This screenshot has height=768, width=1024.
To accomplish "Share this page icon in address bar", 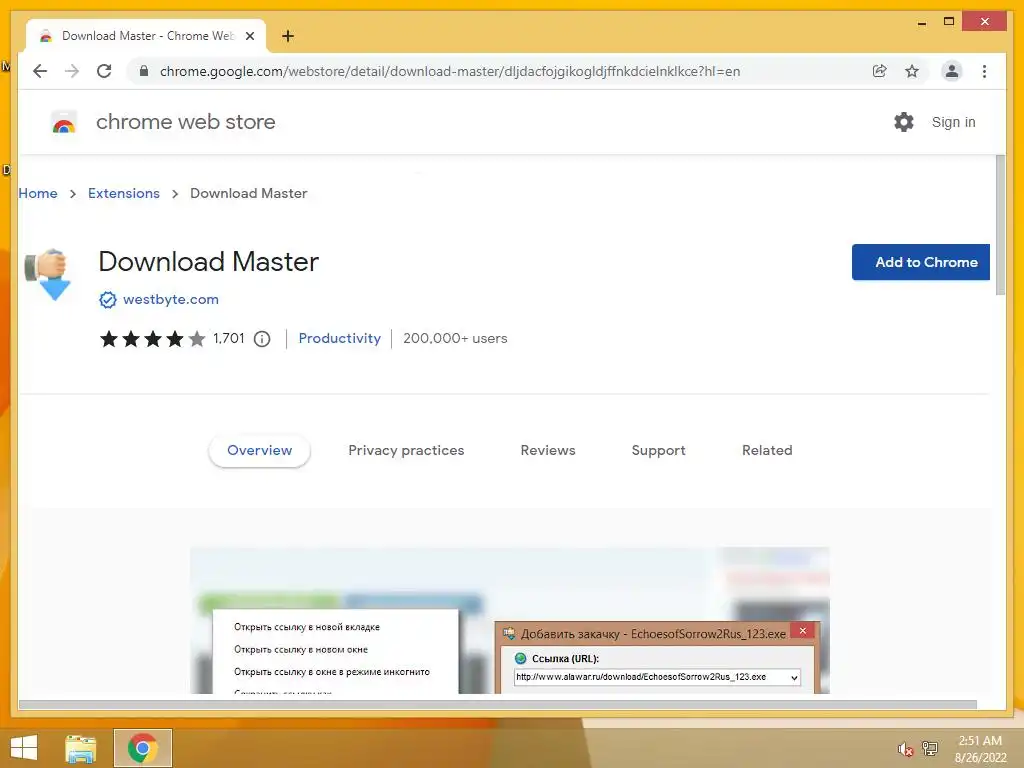I will click(x=880, y=71).
